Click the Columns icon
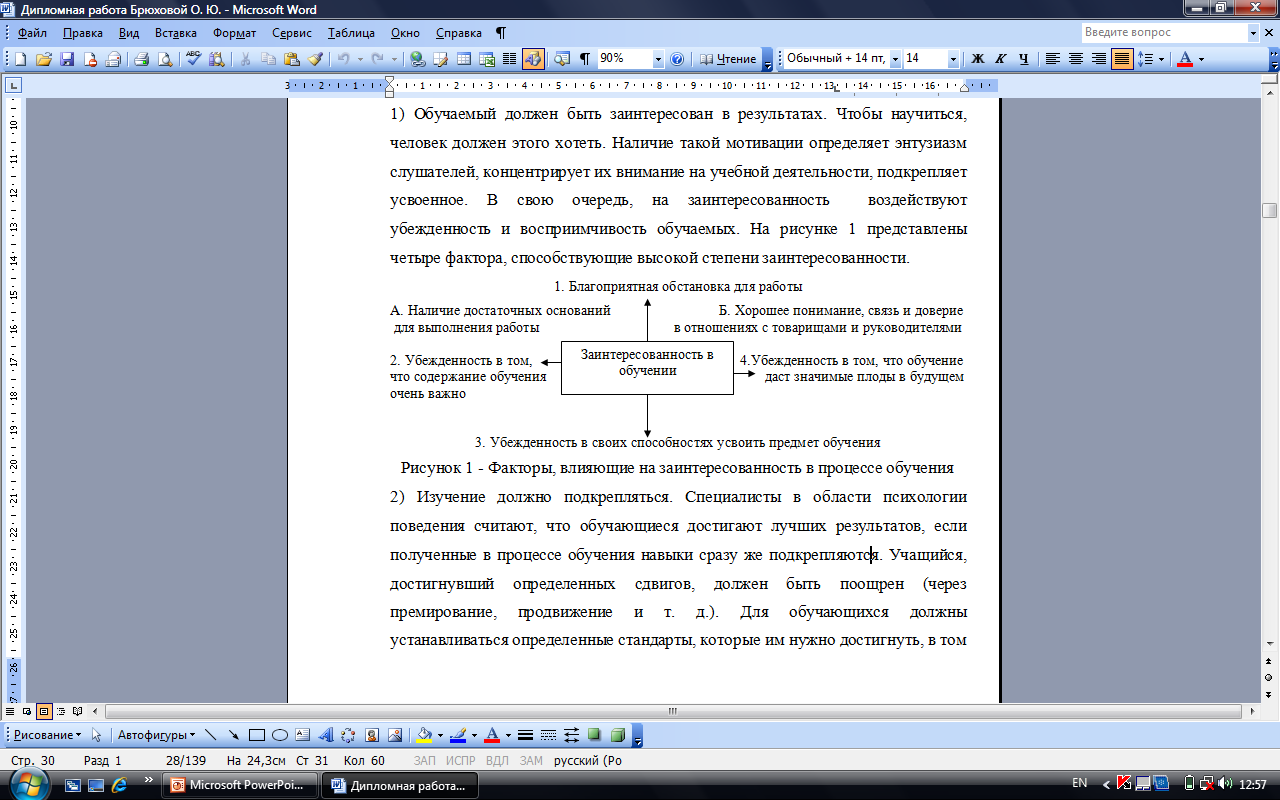The width and height of the screenshot is (1280, 800). [x=510, y=59]
